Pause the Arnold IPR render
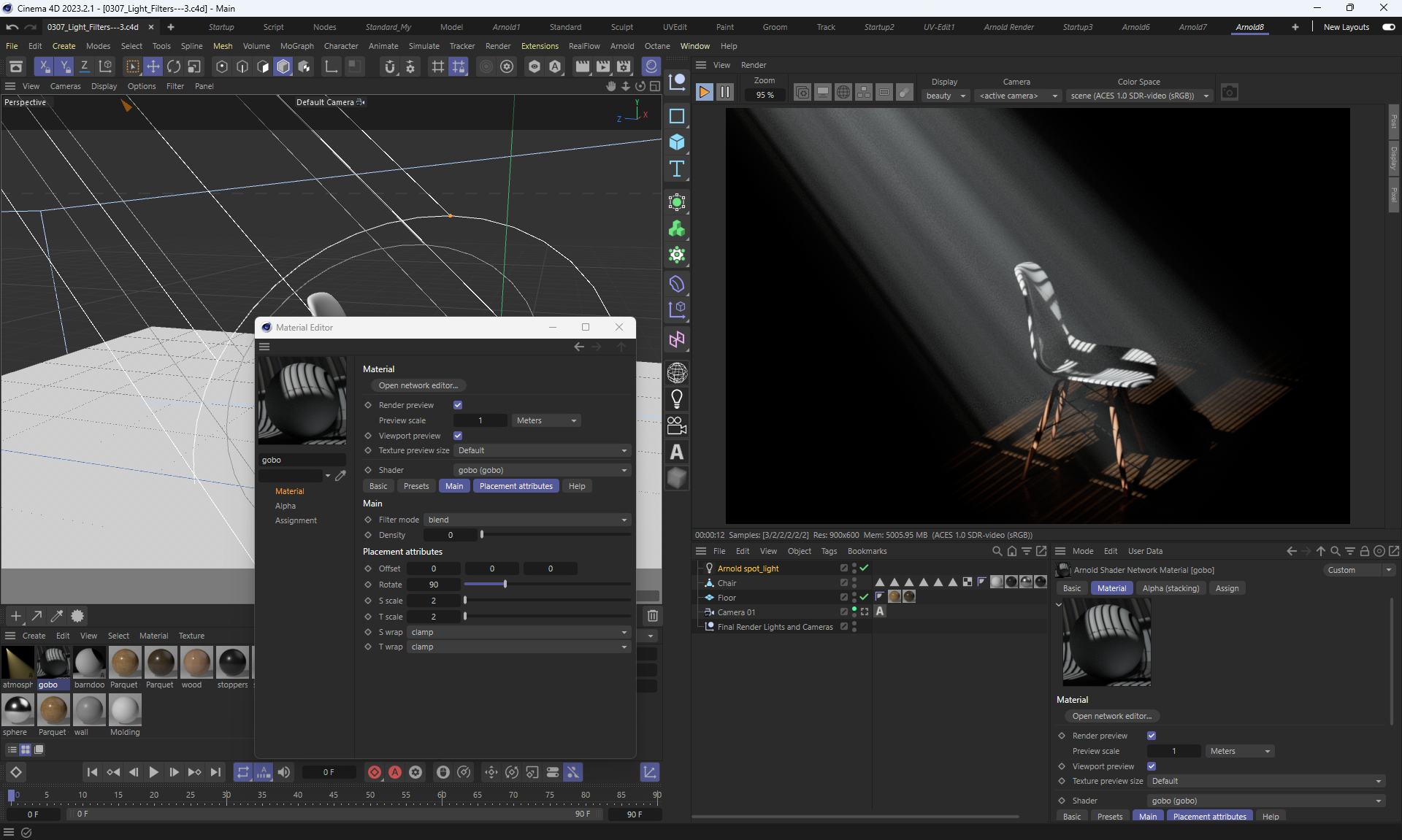The width and height of the screenshot is (1402, 840). pyautogui.click(x=724, y=93)
